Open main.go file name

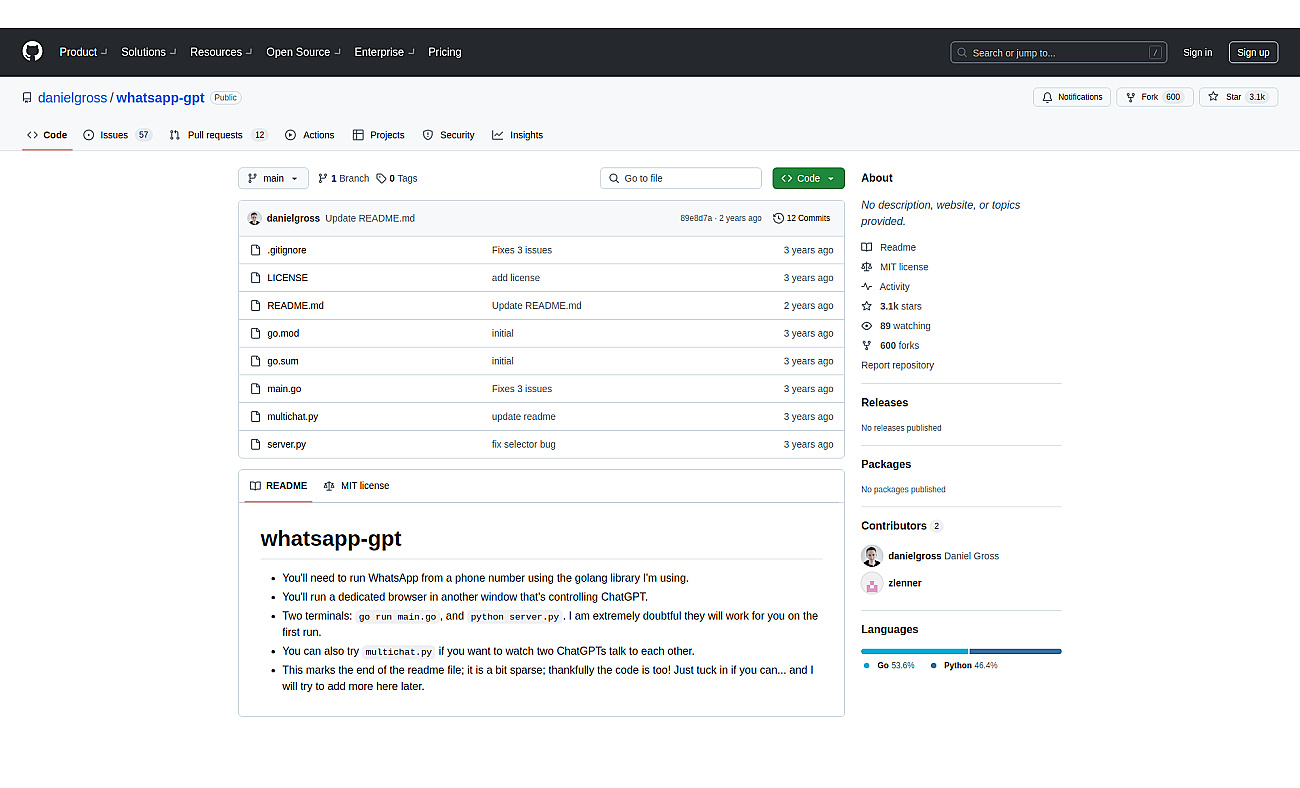click(x=284, y=389)
